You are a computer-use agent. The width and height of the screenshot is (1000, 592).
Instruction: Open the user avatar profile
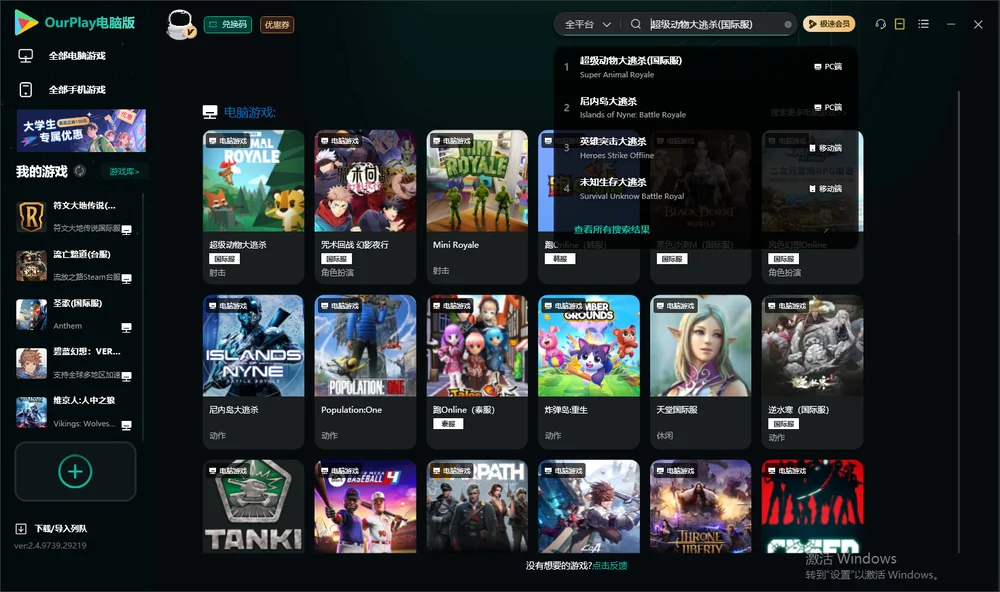[x=181, y=24]
